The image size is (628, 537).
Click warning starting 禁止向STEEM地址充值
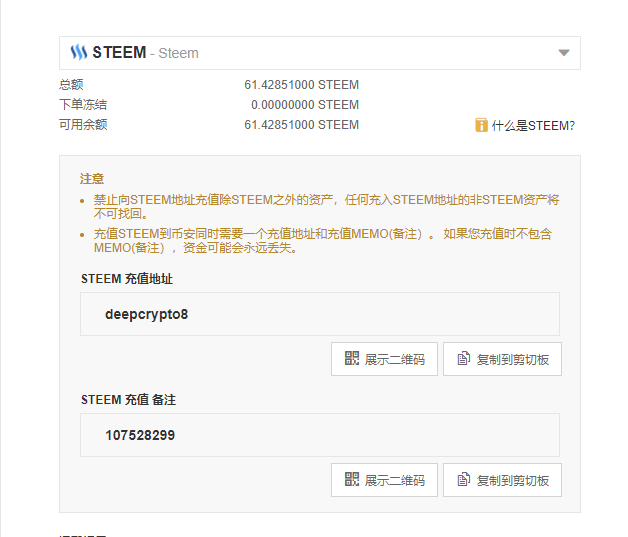(x=326, y=207)
